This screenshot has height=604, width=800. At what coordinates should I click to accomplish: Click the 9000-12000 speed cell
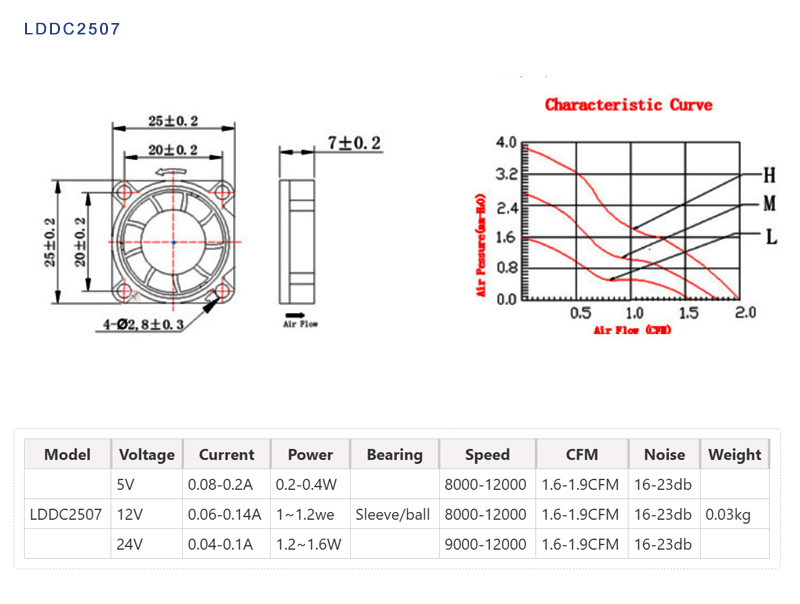(487, 544)
